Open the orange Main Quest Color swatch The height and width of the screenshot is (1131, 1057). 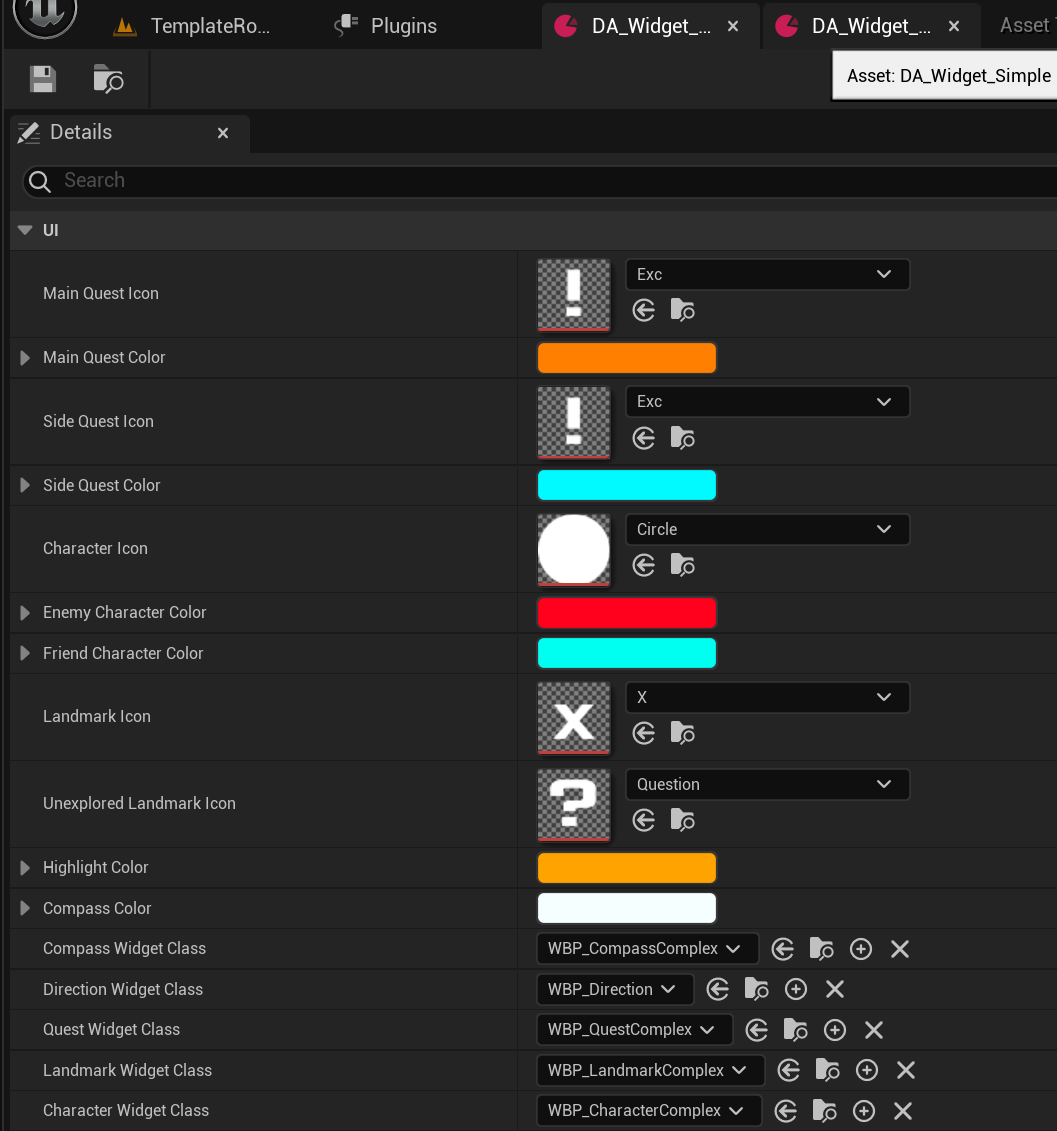(626, 358)
